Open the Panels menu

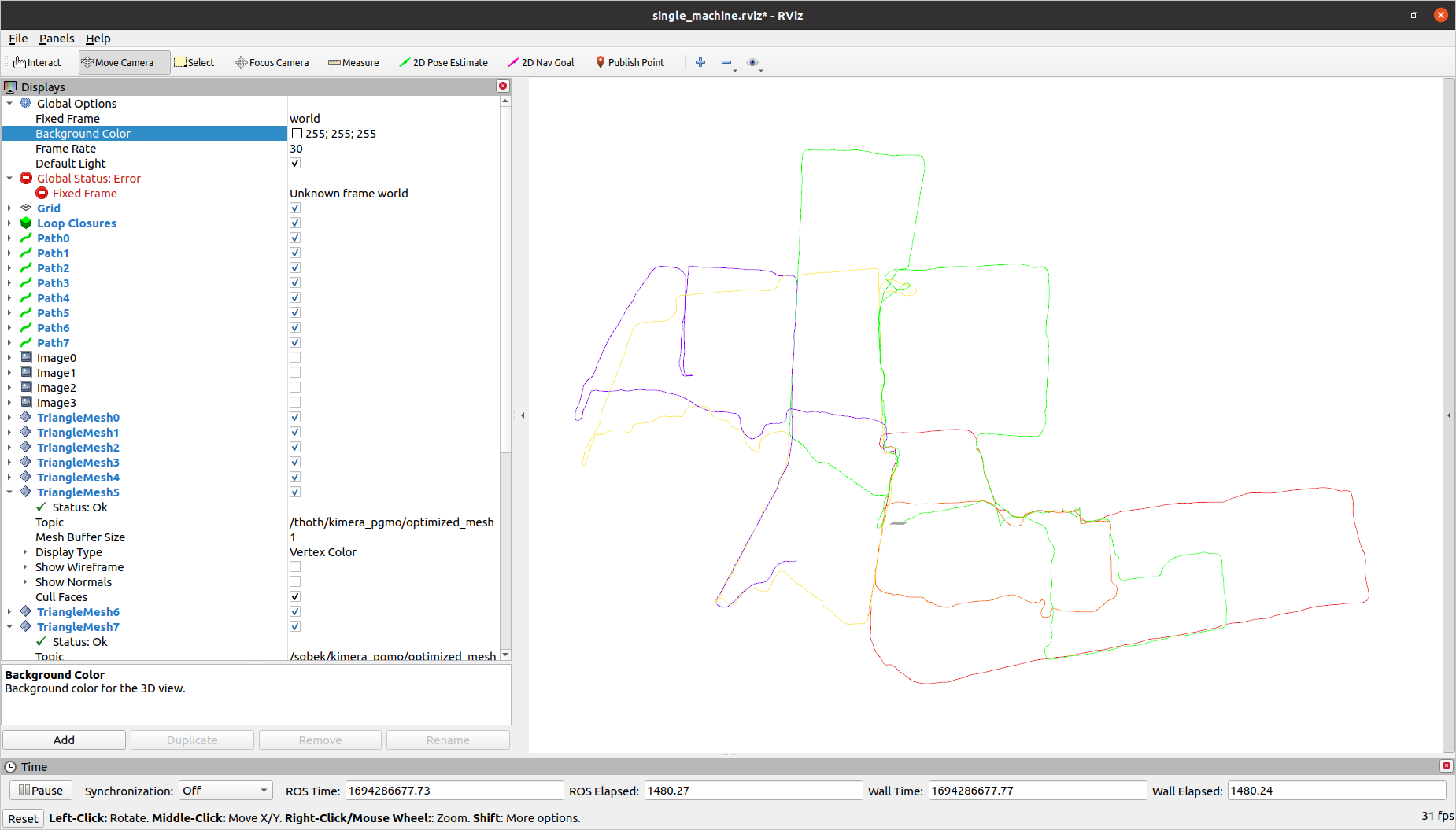(x=57, y=38)
